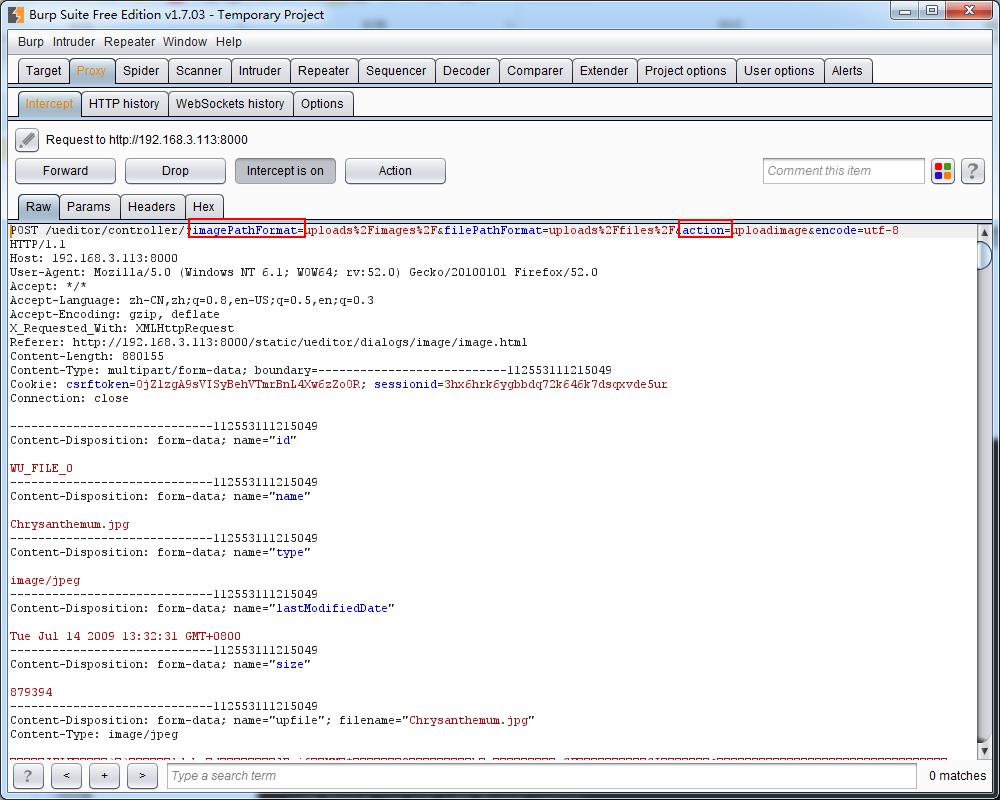
Task: Toggle the Intercept is on button
Action: click(x=285, y=171)
